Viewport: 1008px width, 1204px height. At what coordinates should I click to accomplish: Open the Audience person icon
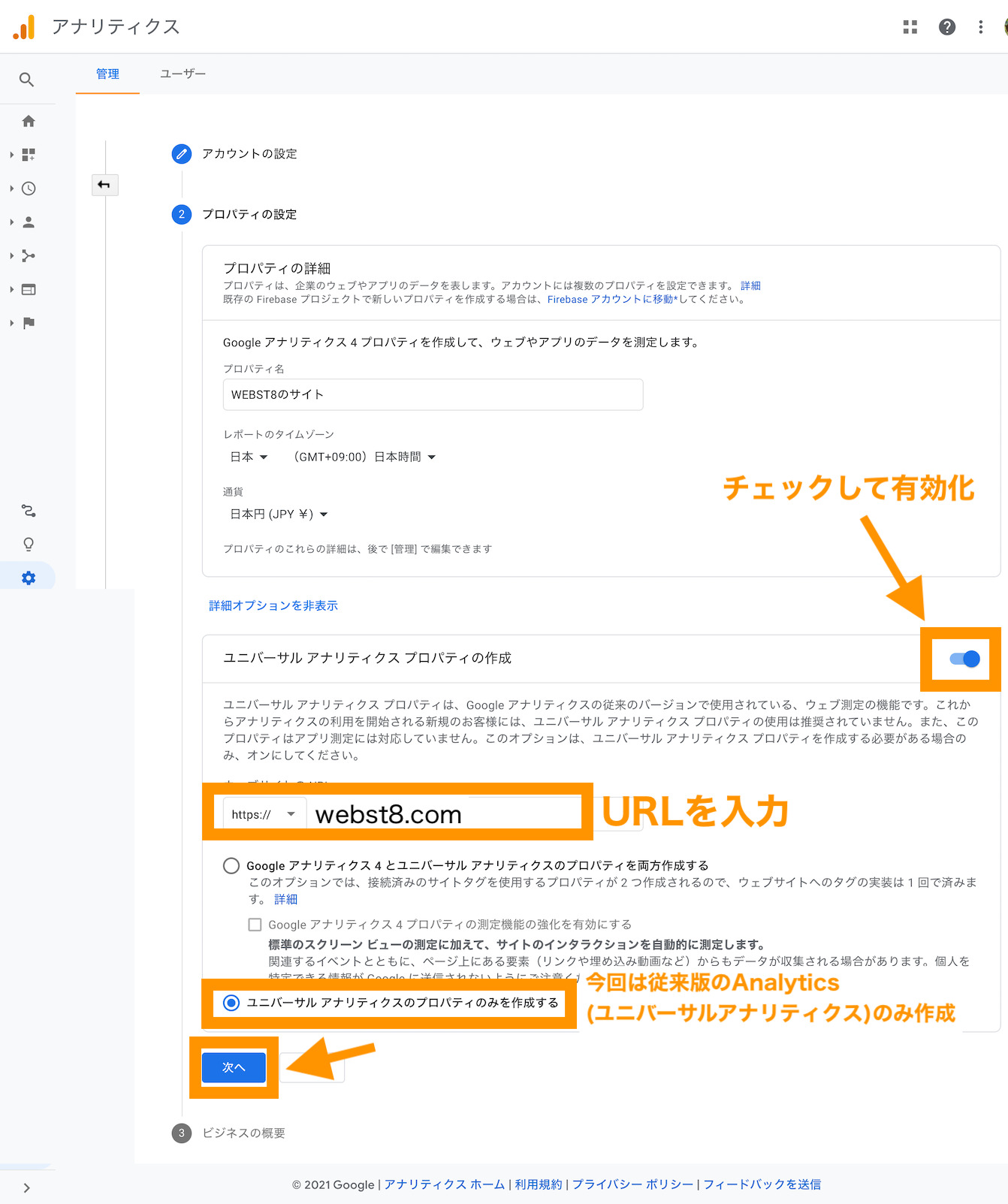point(29,222)
